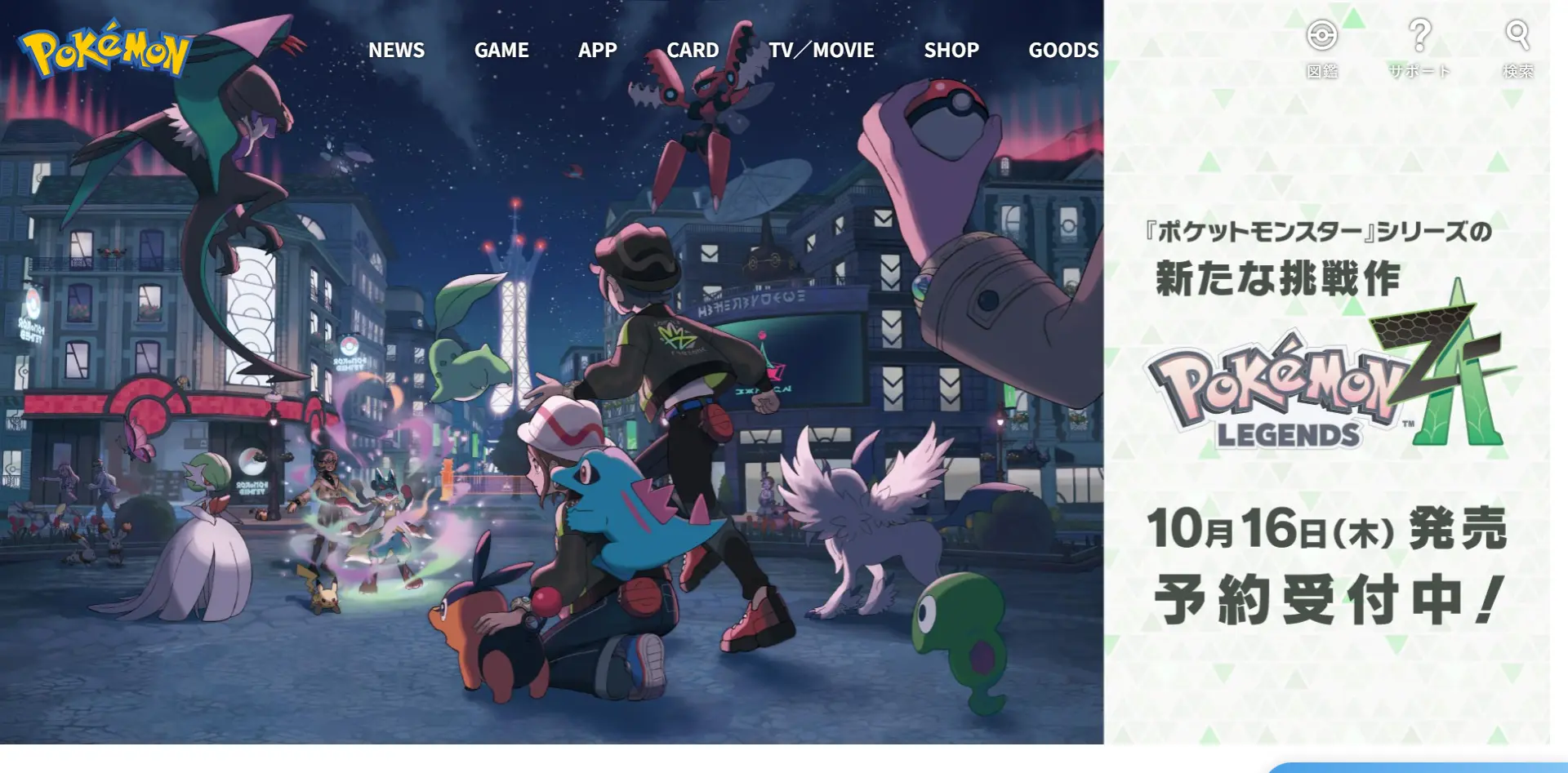The height and width of the screenshot is (773, 1568).
Task: Click the 予約受付中! preorder text
Action: pos(1329,600)
